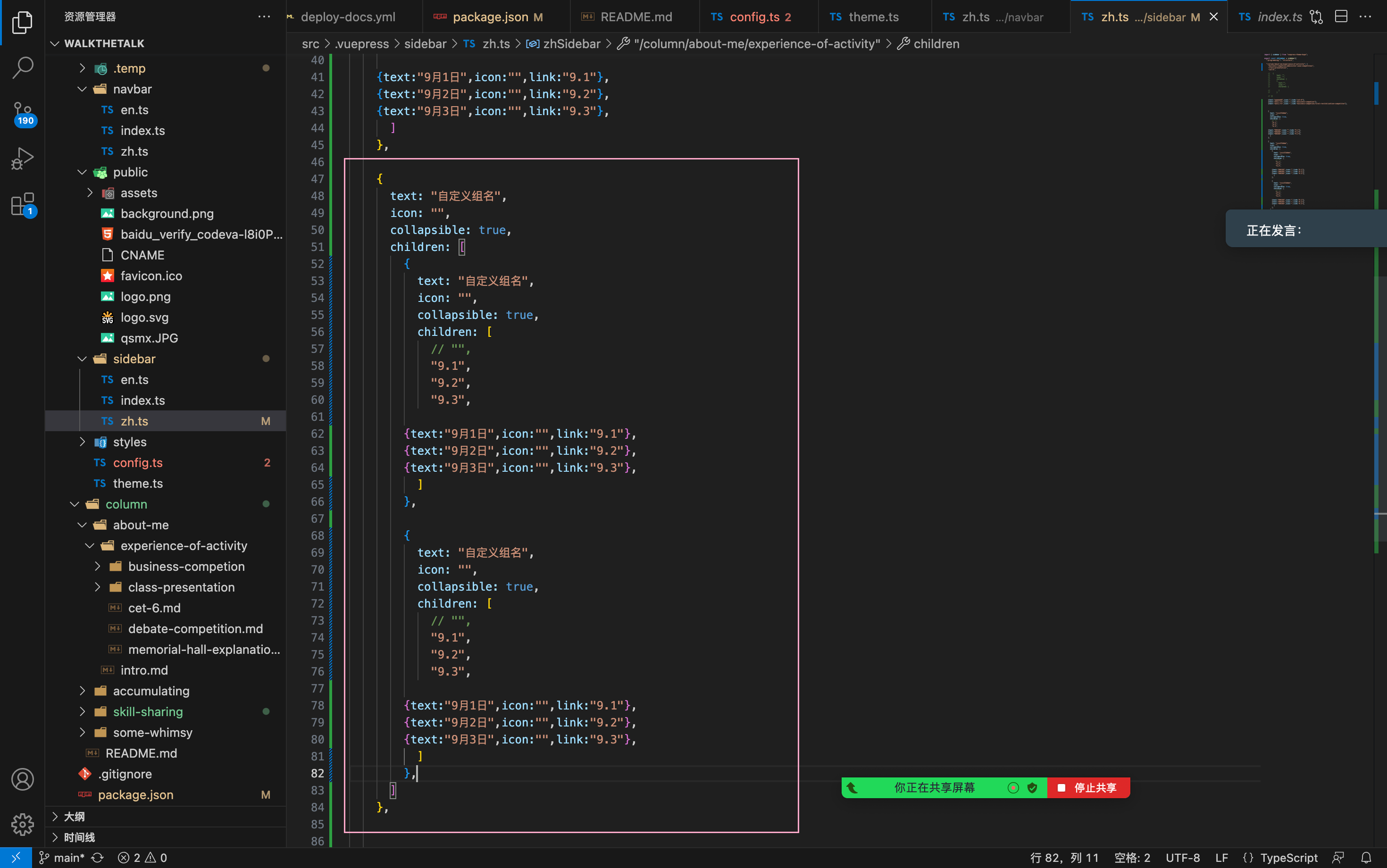Open the Accounts menu icon
Viewport: 1387px width, 868px height.
click(x=22, y=779)
